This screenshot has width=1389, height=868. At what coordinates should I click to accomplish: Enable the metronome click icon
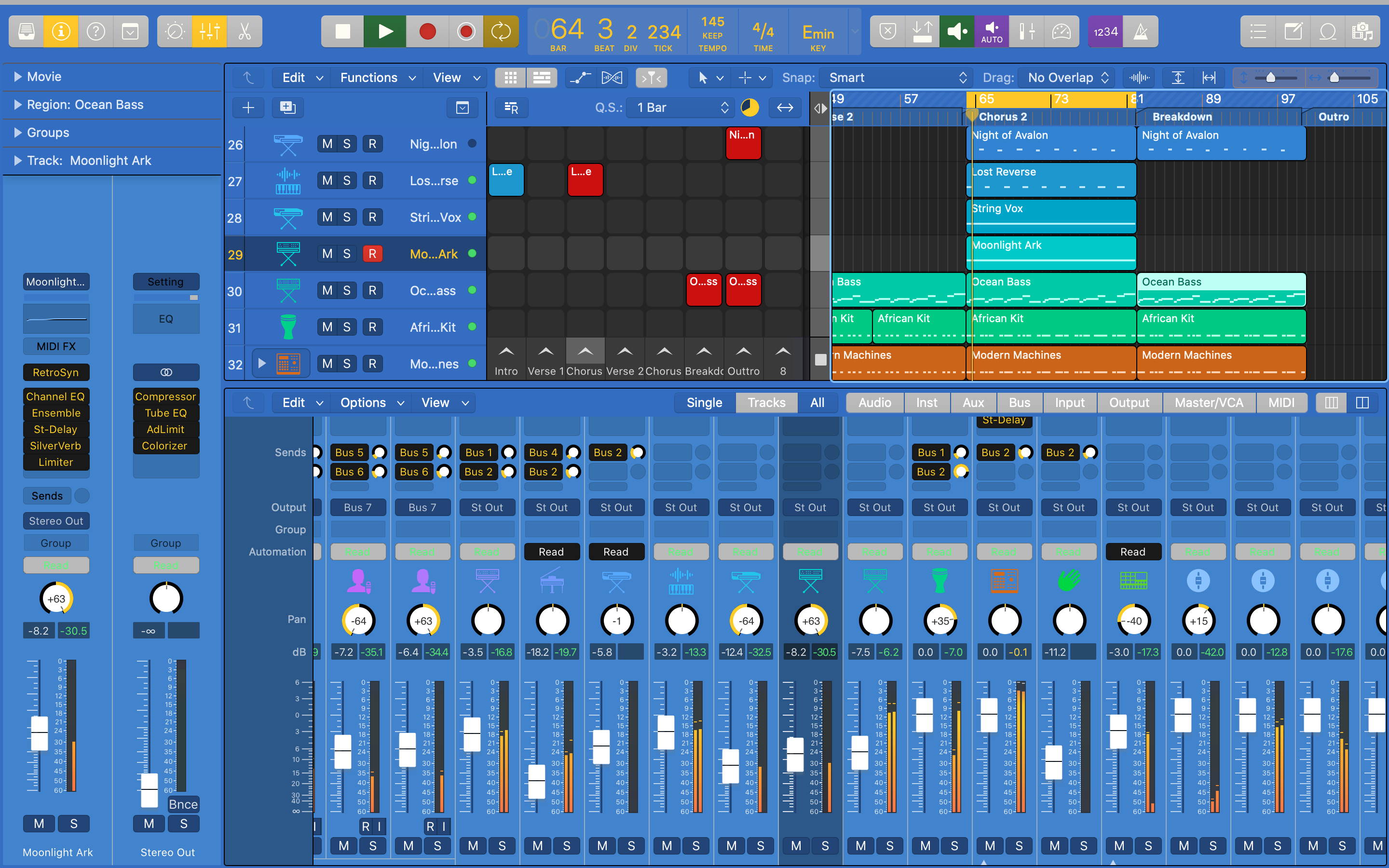1140,31
